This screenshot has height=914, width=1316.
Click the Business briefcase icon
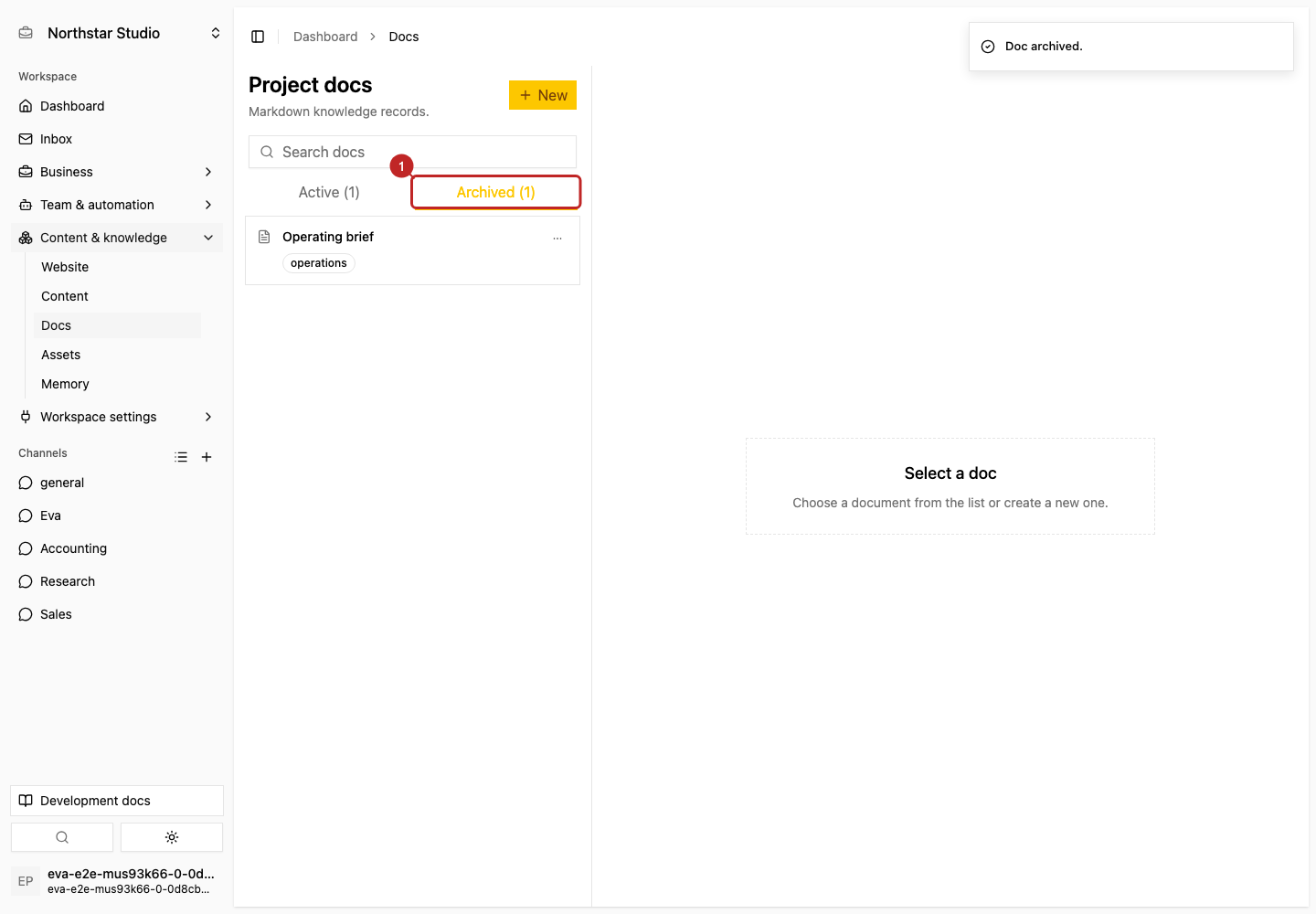(26, 172)
